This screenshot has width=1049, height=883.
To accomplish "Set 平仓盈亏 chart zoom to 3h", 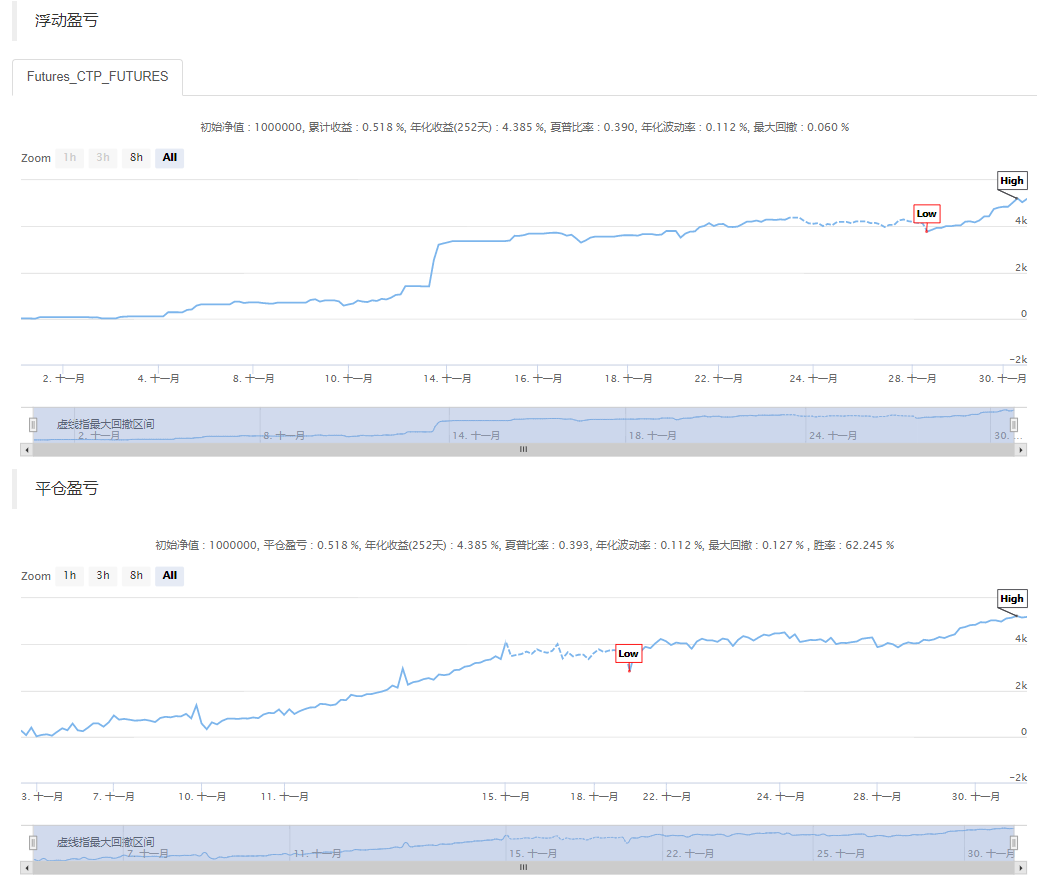I will click(103, 575).
